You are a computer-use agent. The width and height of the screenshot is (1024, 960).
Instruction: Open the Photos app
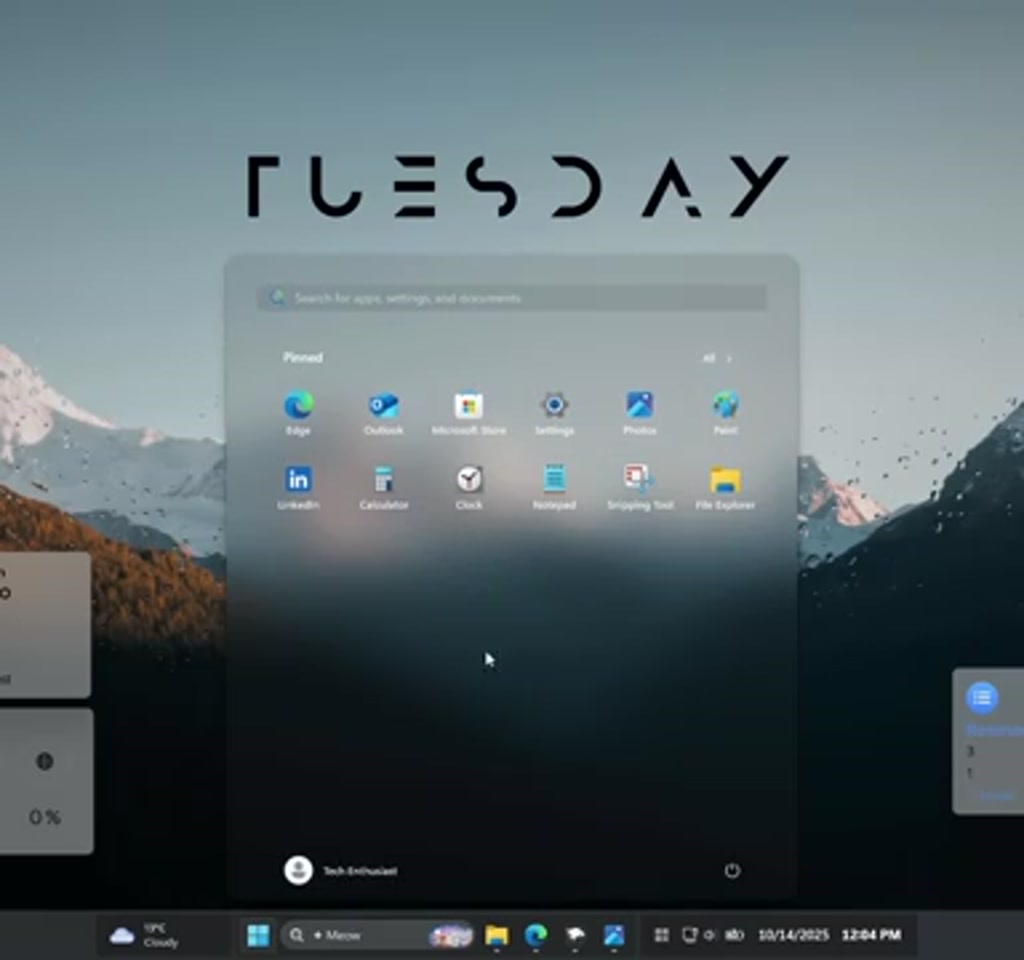pyautogui.click(x=638, y=406)
